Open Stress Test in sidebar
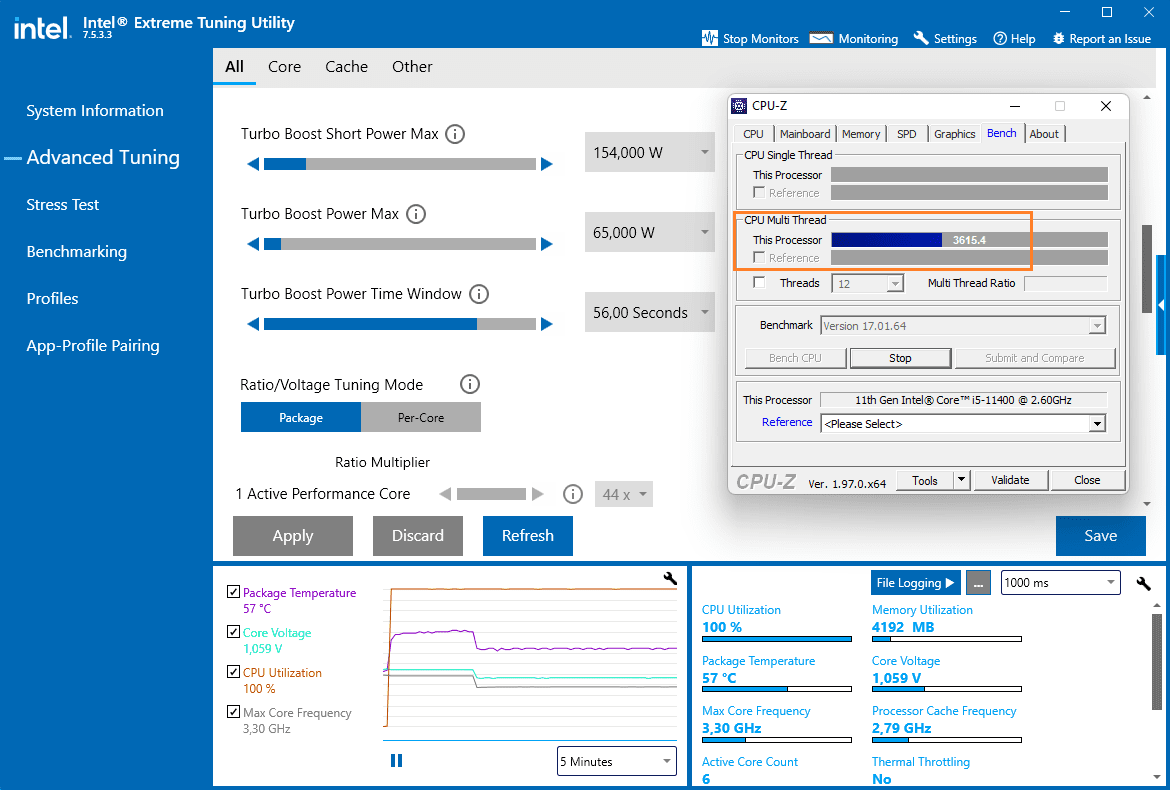 click(63, 204)
